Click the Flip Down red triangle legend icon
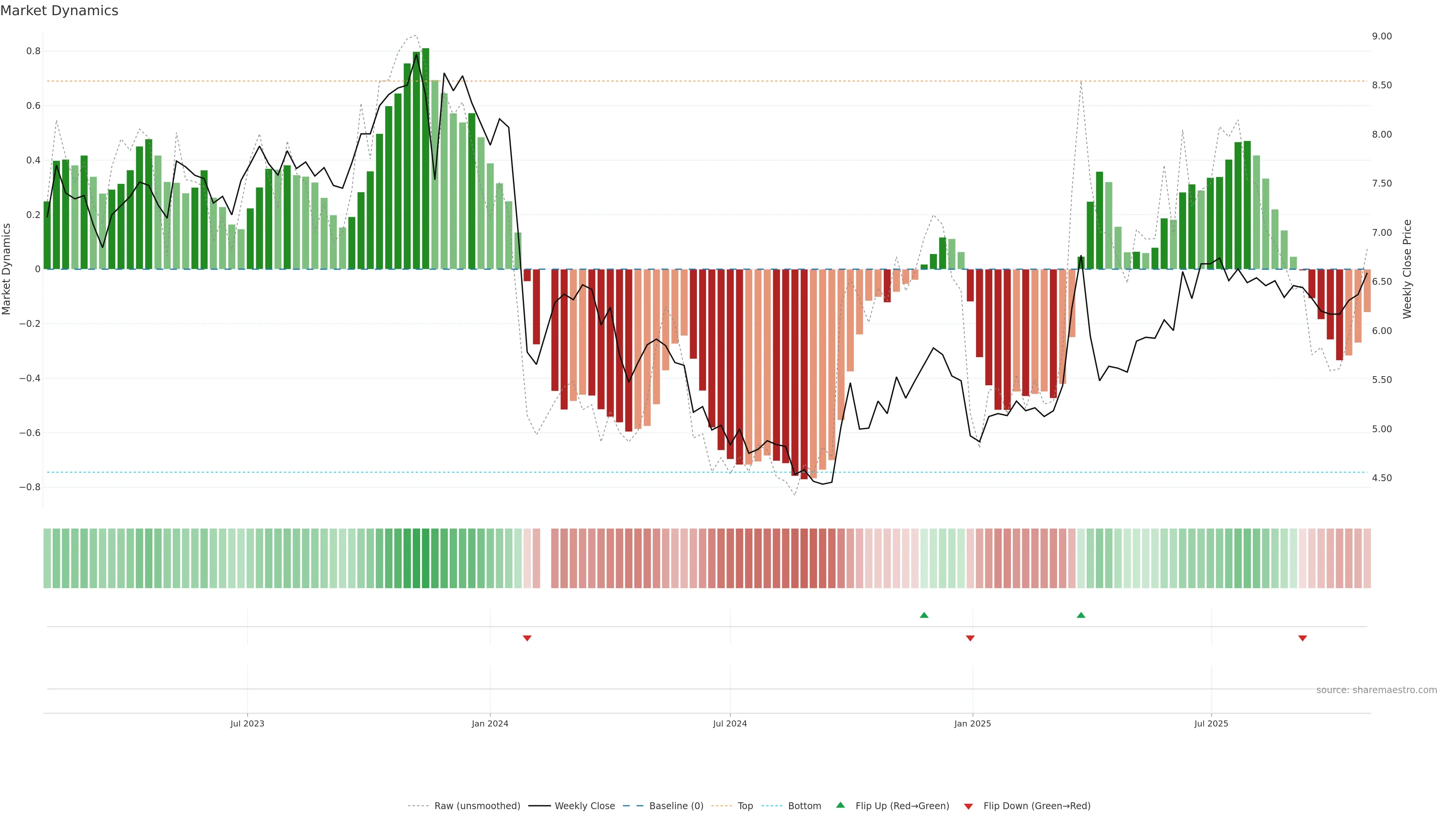 click(968, 806)
